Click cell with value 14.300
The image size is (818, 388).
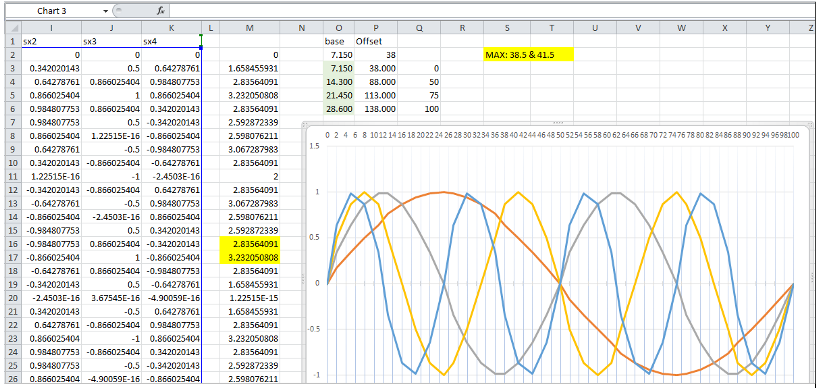click(x=339, y=81)
